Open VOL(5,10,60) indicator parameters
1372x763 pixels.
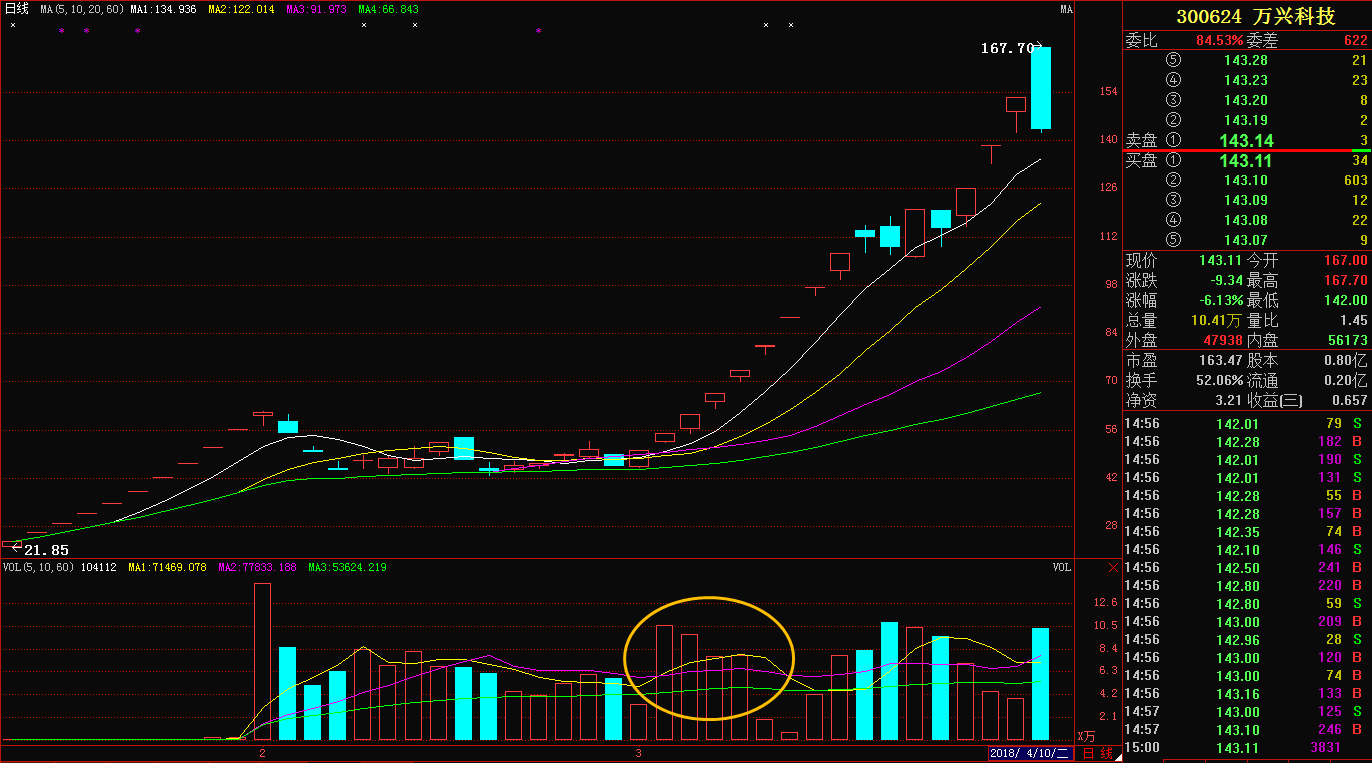(39, 568)
